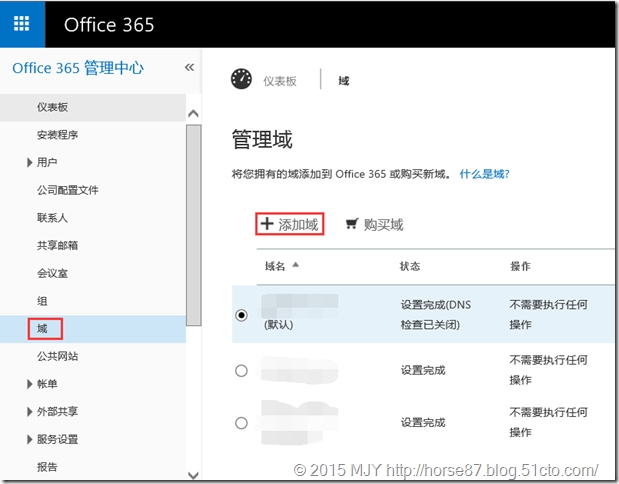Click the sidebar scrollbar thumb

[193, 225]
